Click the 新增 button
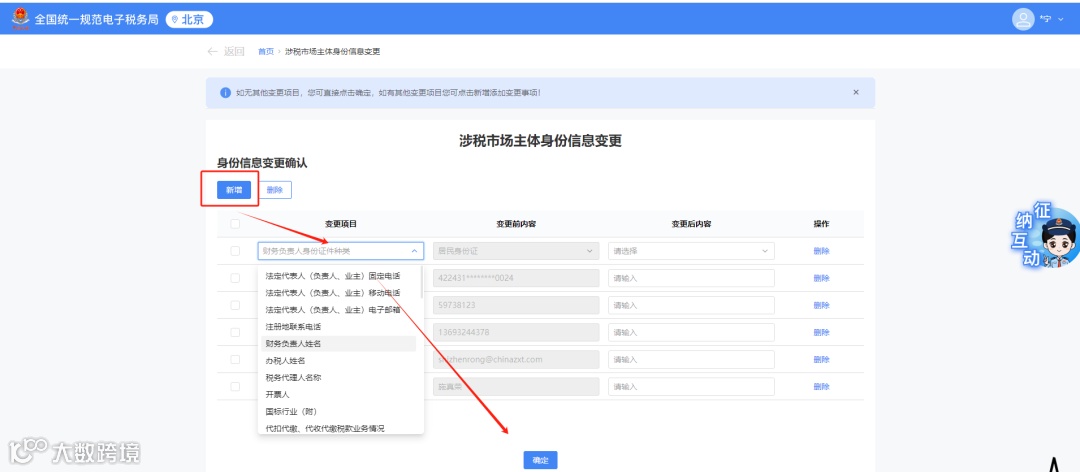The width and height of the screenshot is (1080, 472). pos(234,189)
